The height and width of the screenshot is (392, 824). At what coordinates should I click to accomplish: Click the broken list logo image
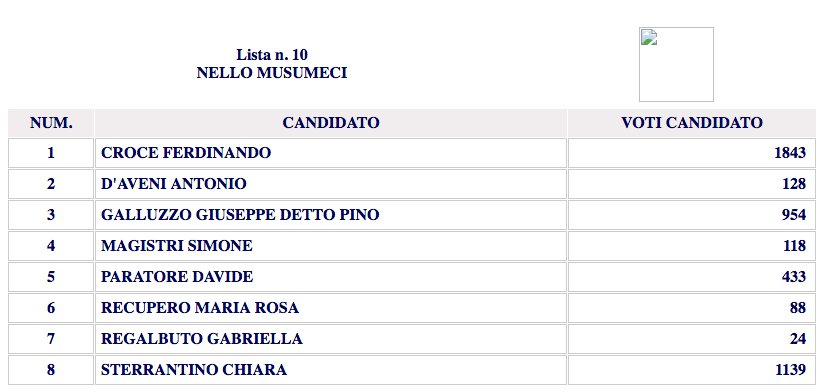point(676,64)
